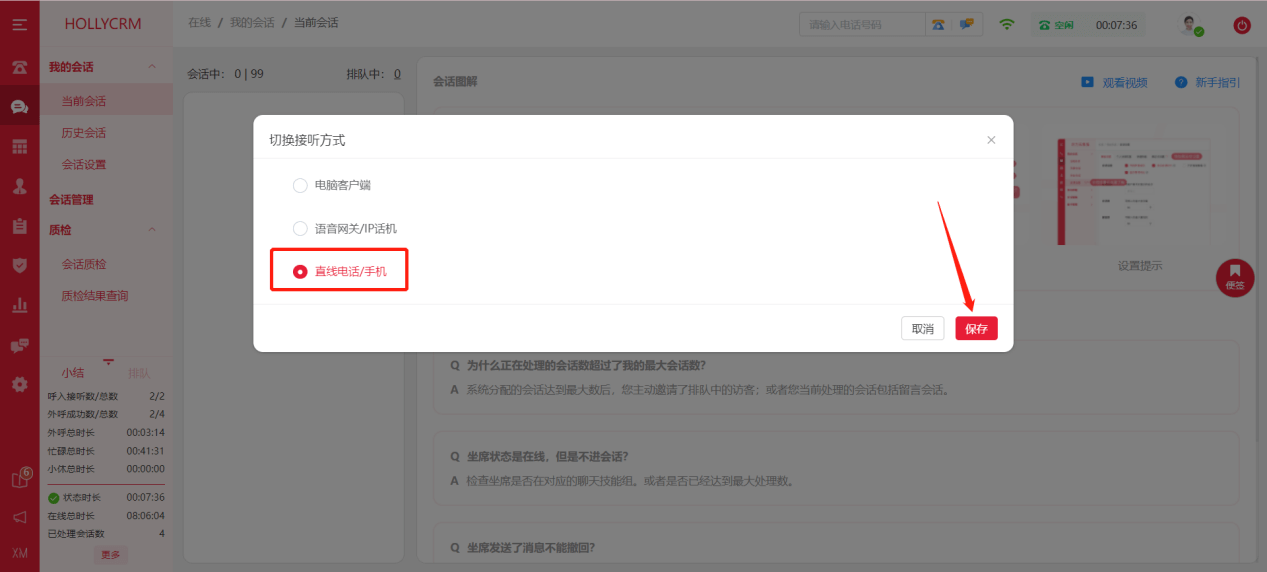1267x572 pixels.
Task: Collapse the 我的会话 section chevron
Action: (x=152, y=67)
